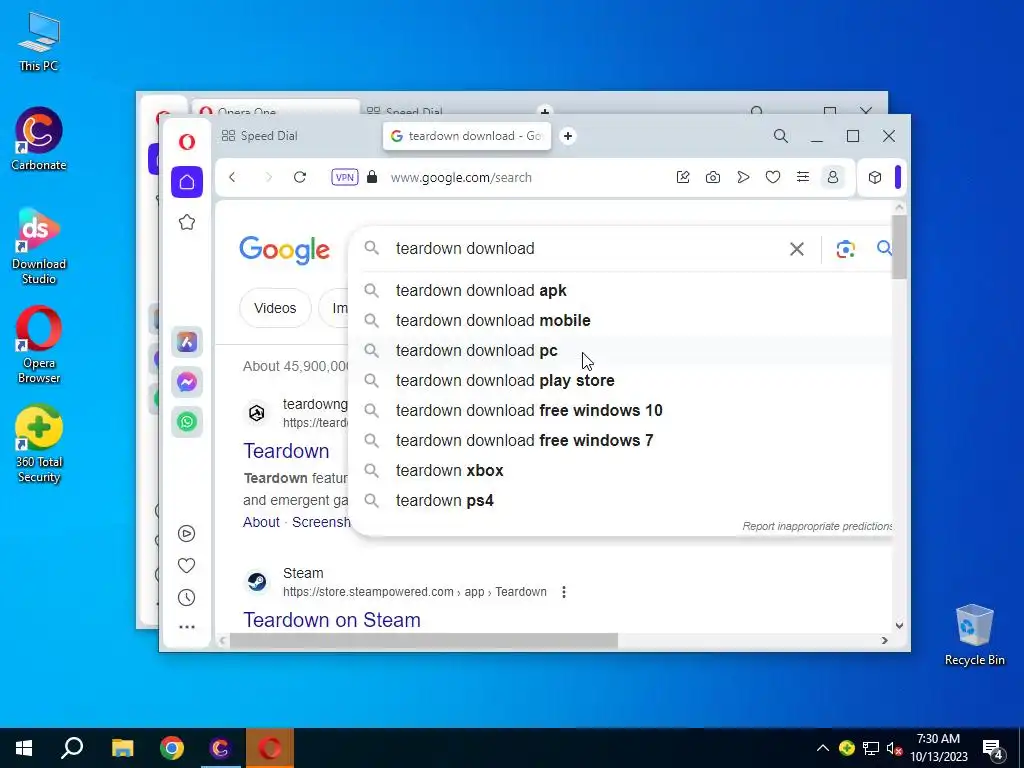1024x768 pixels.
Task: Click the vertical scrollbar up arrow
Action: click(899, 208)
